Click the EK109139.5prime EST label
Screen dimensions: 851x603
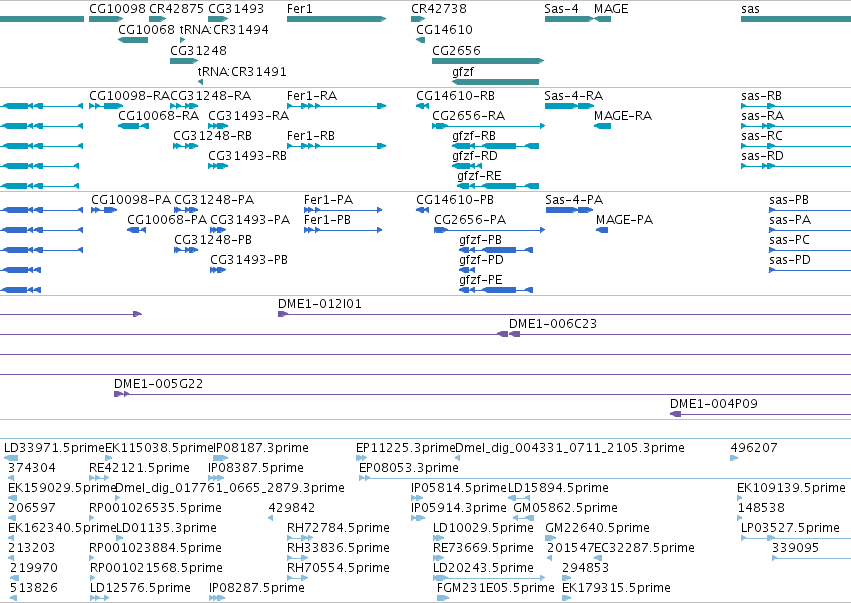791,488
